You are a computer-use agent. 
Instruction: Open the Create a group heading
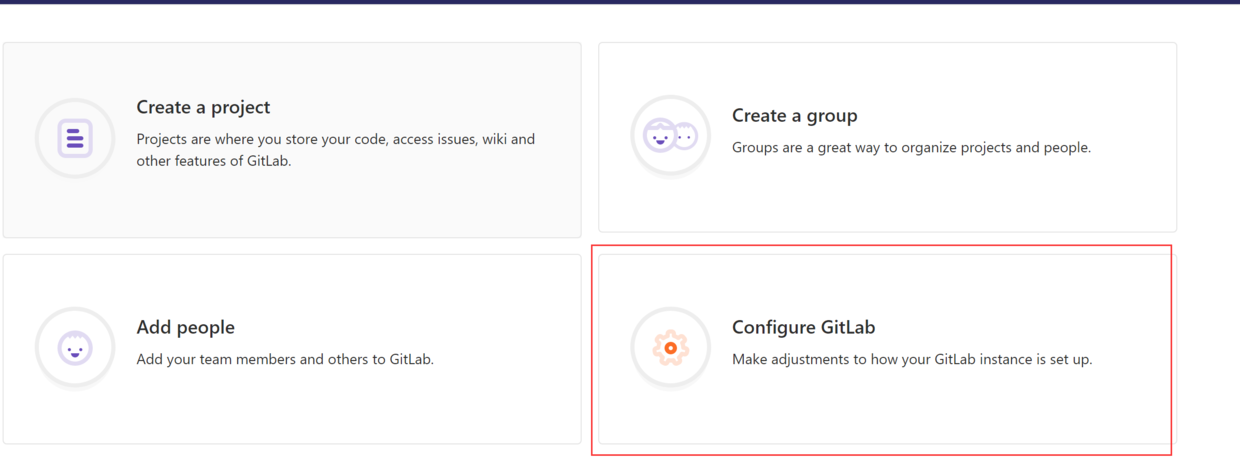click(794, 115)
